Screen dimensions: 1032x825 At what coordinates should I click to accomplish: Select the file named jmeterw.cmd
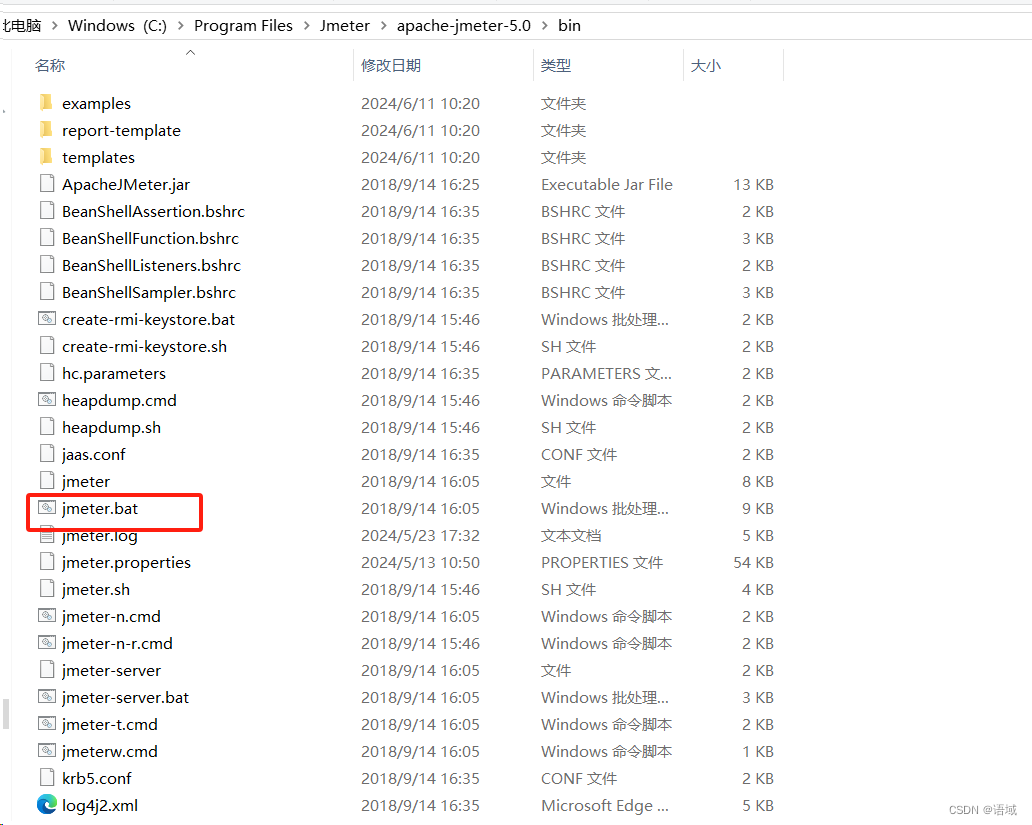point(109,751)
